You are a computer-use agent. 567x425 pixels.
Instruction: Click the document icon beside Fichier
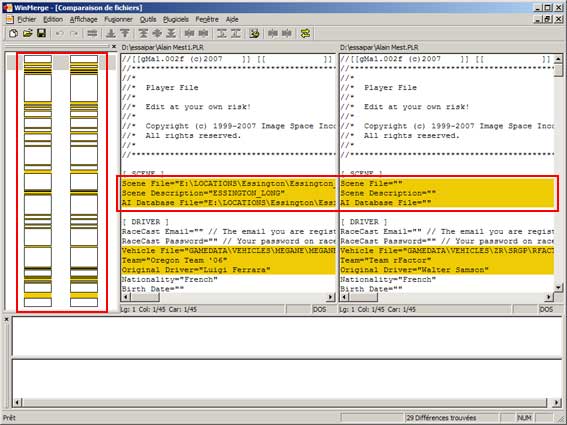click(x=9, y=20)
